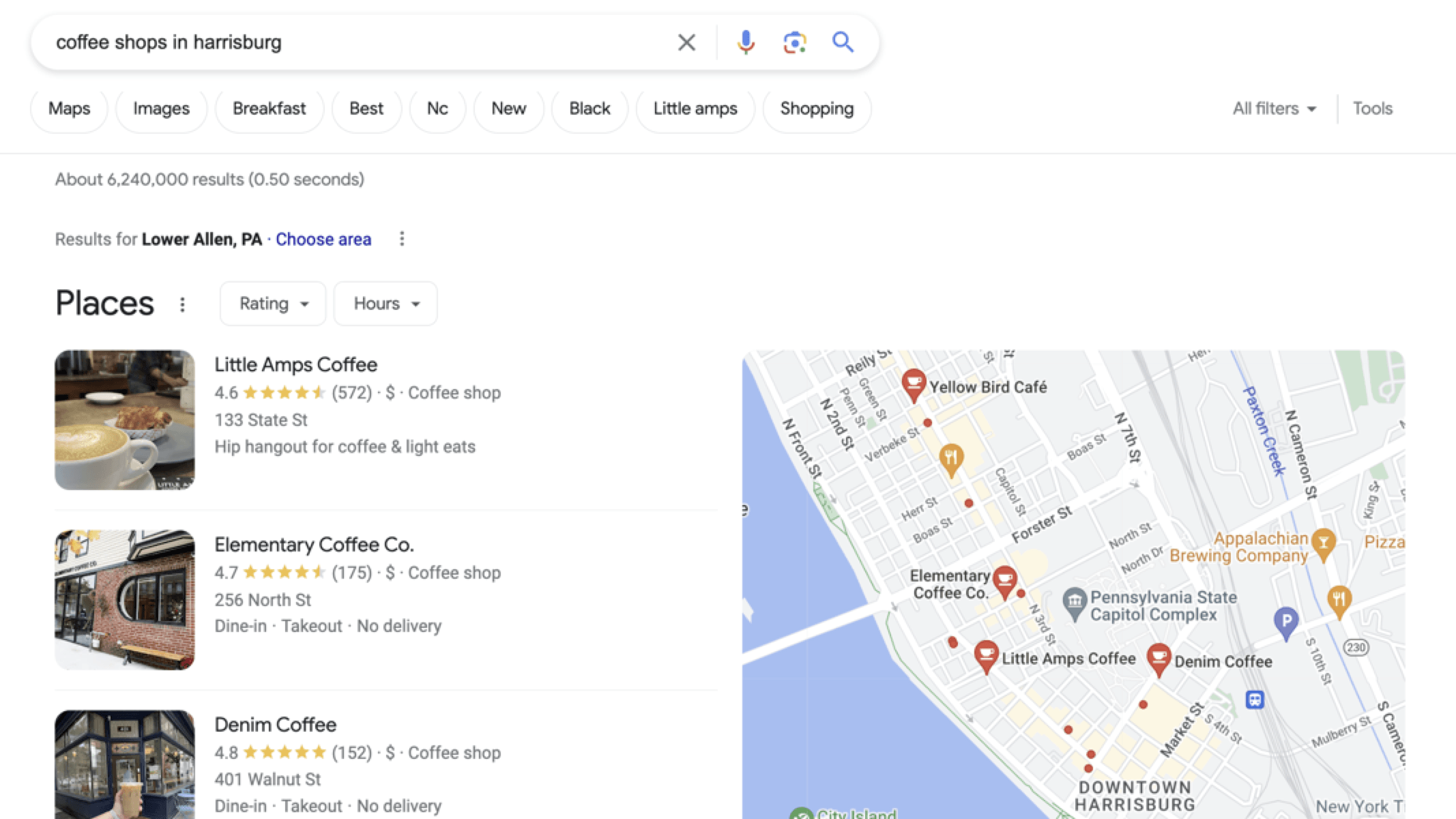Click the blue magnifier search icon
Screen dimensions: 1456x819
(x=843, y=42)
